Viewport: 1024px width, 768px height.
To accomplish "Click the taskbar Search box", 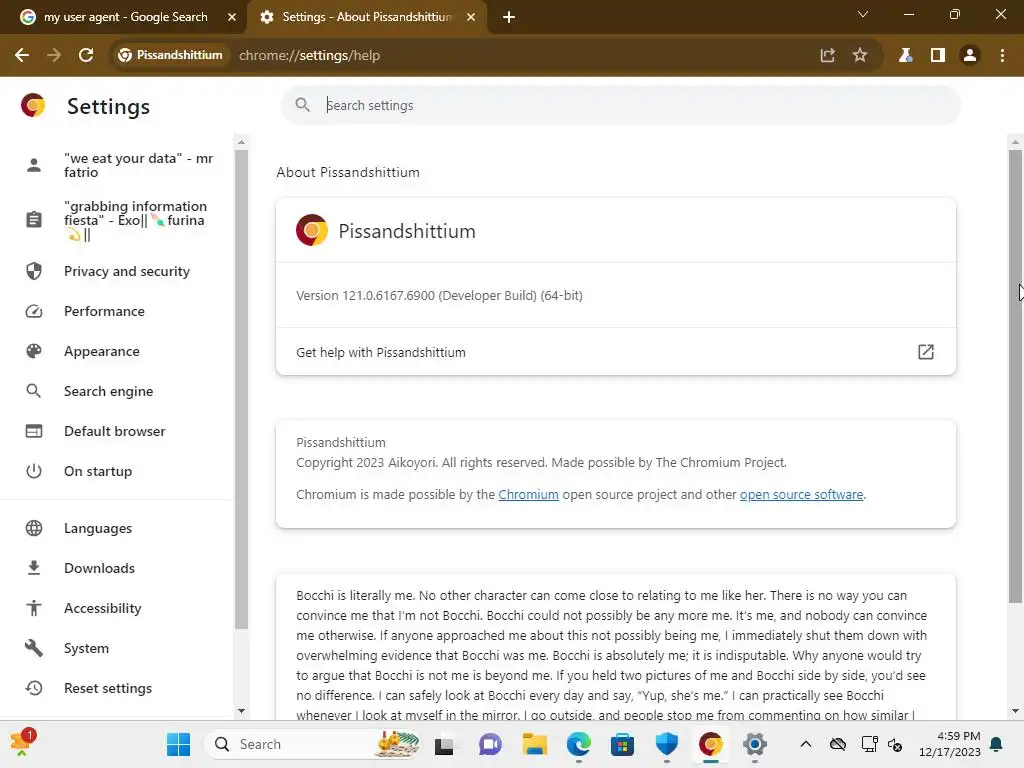I will pyautogui.click(x=313, y=744).
